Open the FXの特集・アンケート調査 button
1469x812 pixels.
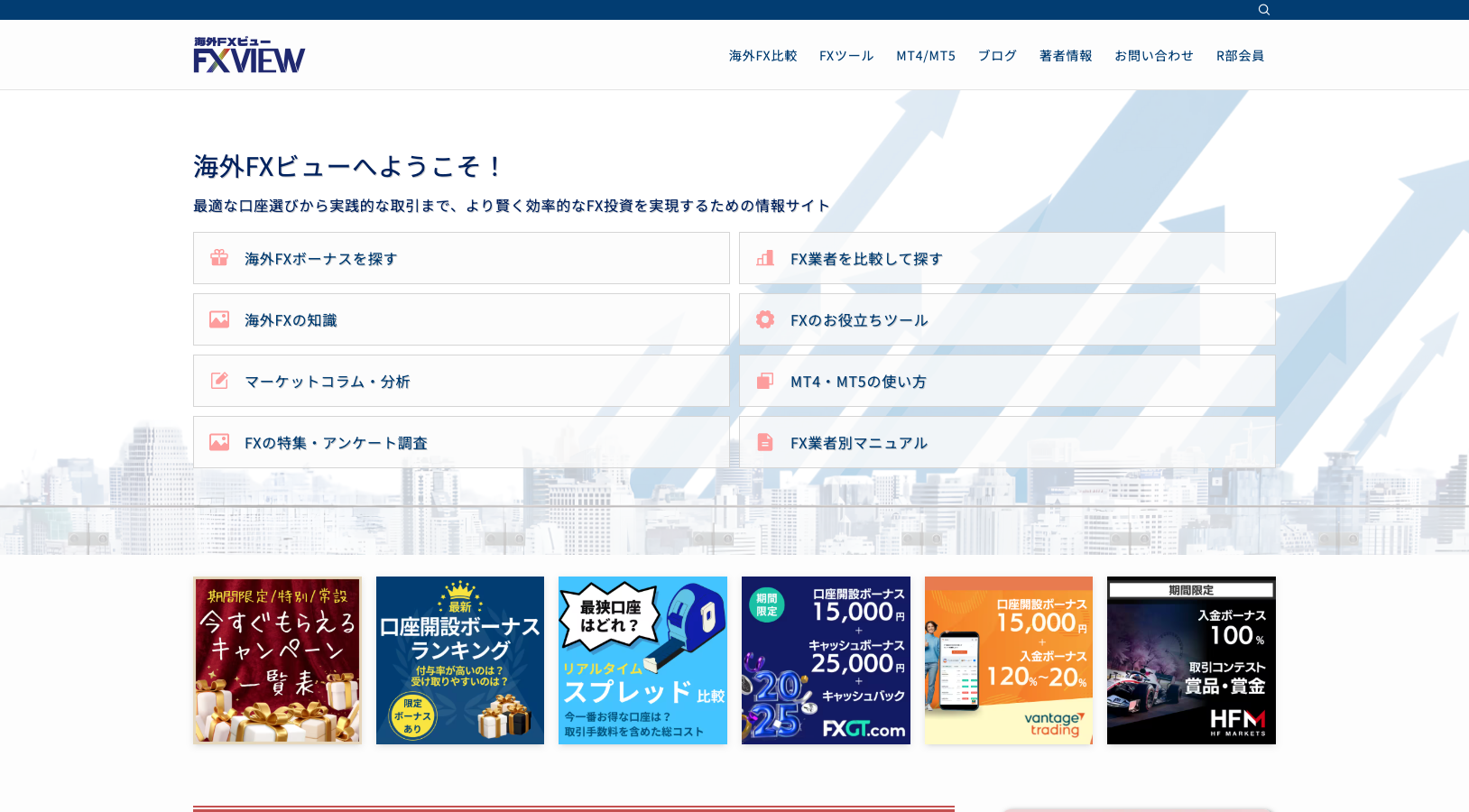pyautogui.click(x=461, y=442)
